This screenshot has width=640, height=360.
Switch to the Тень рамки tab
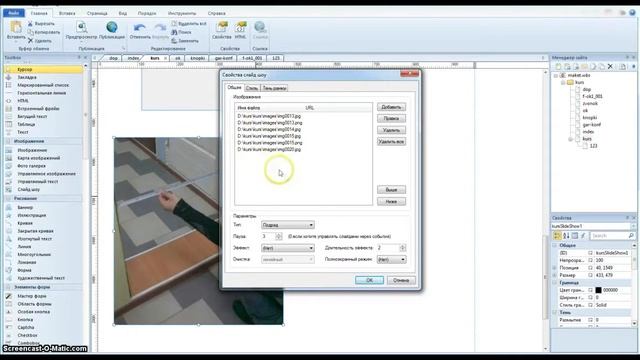(274, 88)
